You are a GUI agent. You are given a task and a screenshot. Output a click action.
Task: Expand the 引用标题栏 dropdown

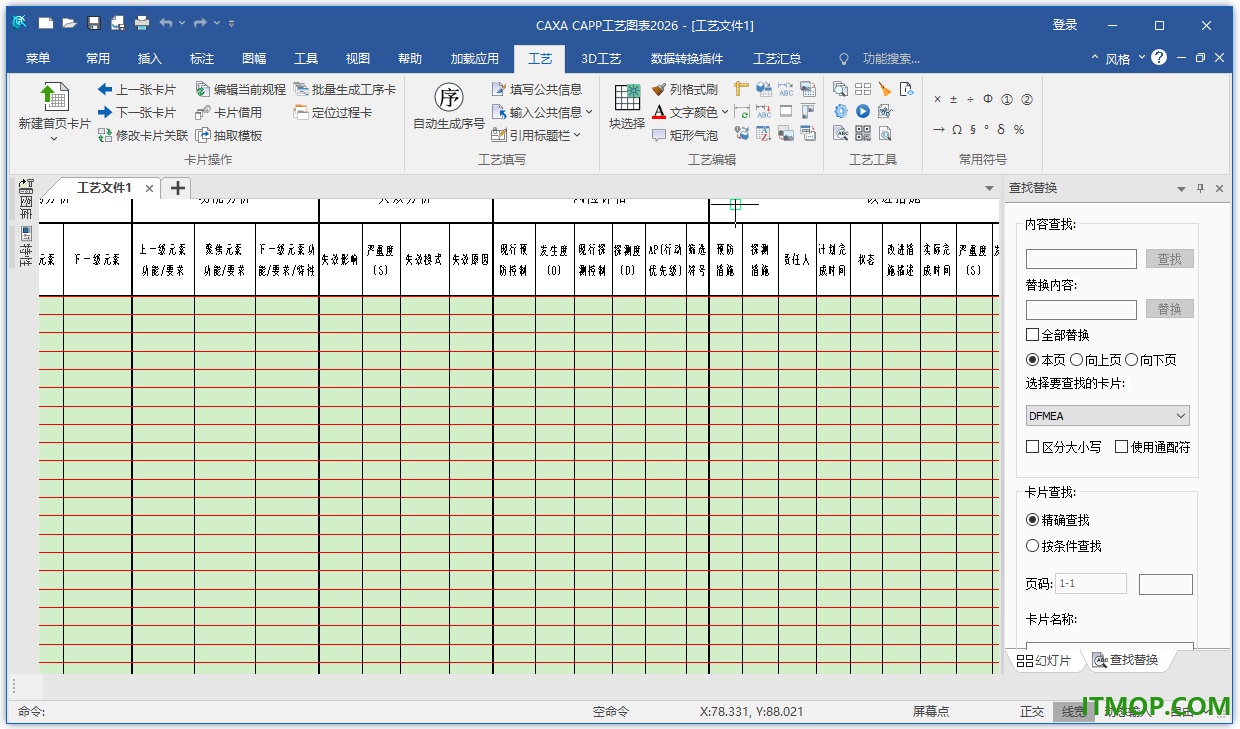tap(578, 135)
